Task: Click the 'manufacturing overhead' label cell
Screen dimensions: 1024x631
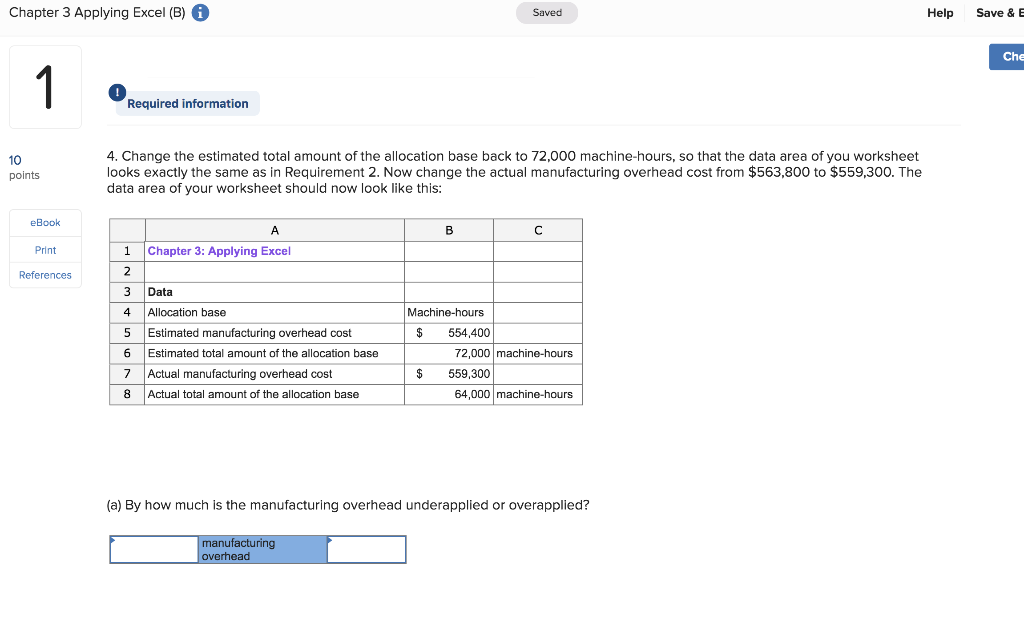Action: [263, 549]
